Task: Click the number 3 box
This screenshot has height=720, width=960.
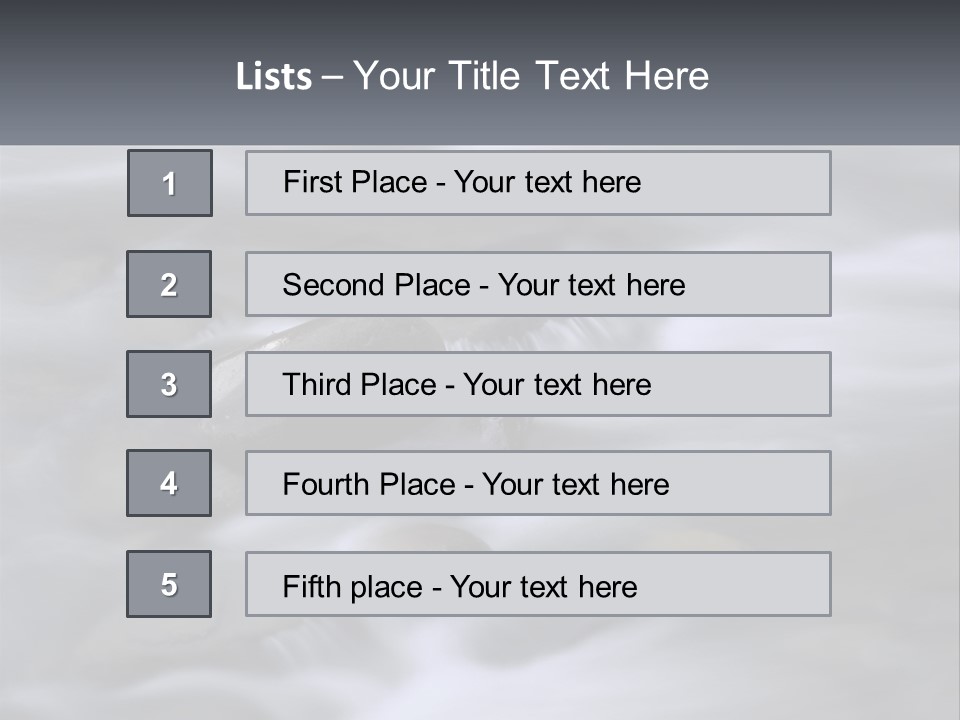Action: 169,384
